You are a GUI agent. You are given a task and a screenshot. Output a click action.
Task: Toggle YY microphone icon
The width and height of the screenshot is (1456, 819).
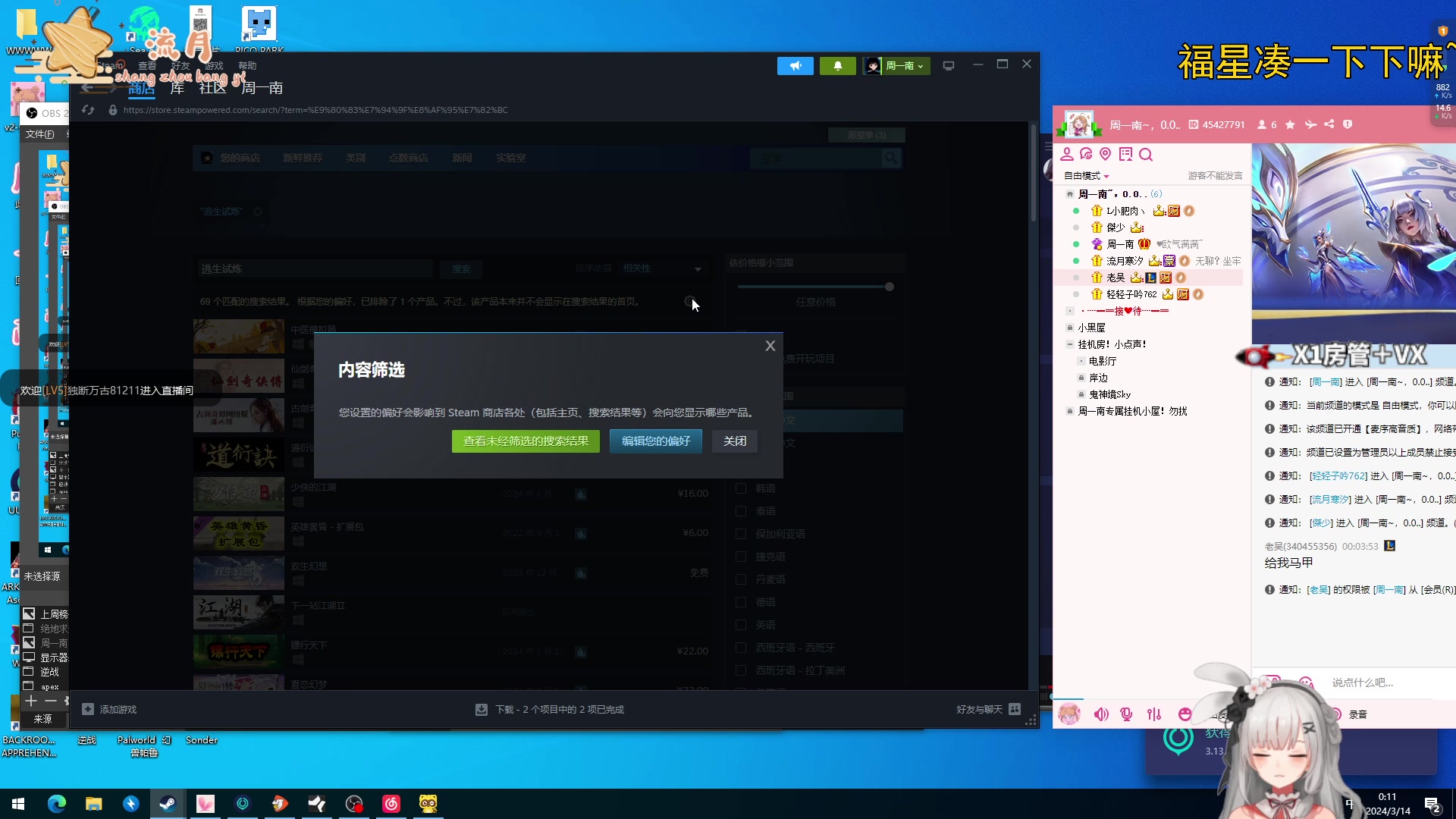tap(1127, 714)
